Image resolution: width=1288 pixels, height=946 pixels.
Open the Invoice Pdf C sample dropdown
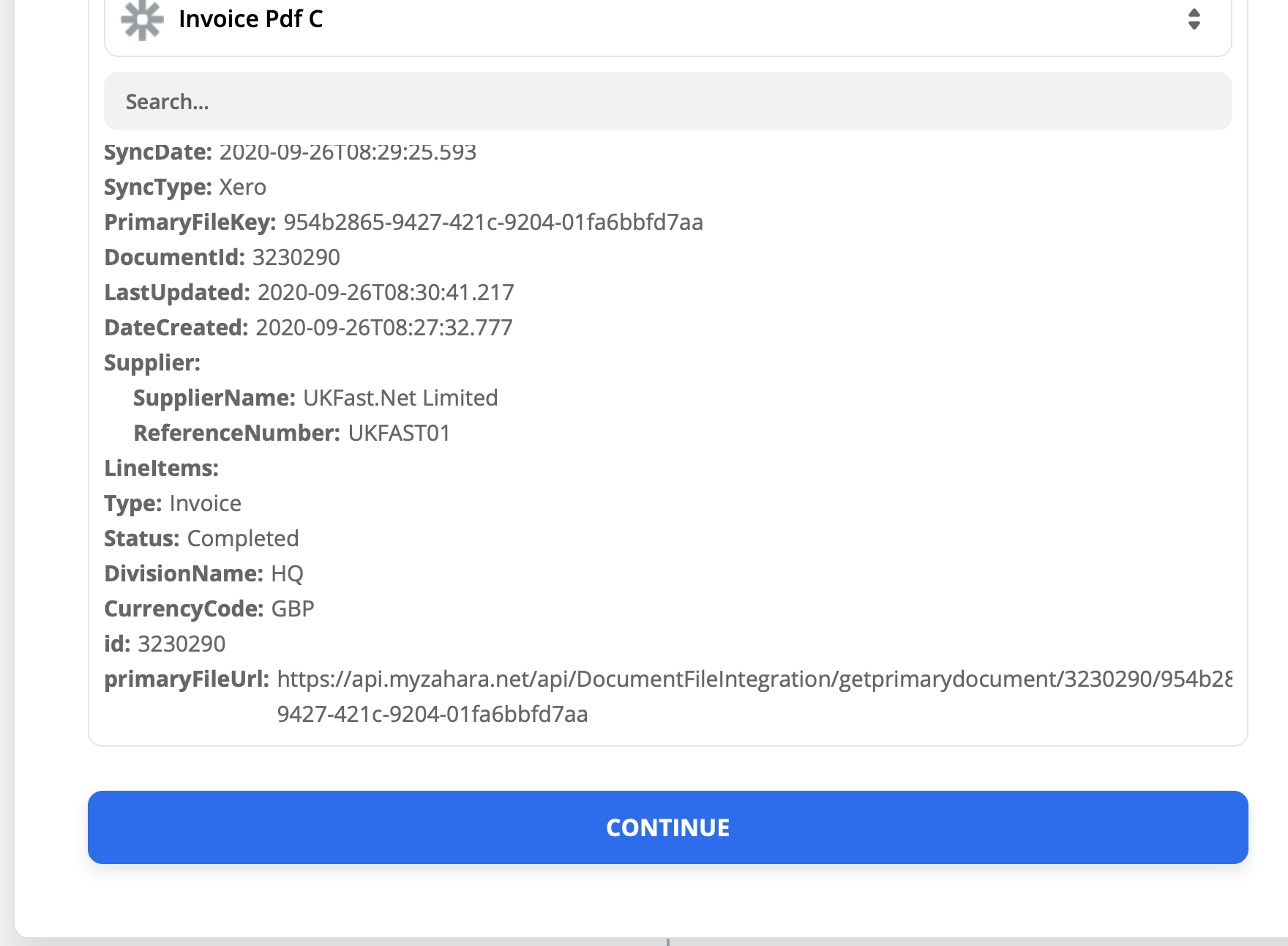point(667,22)
